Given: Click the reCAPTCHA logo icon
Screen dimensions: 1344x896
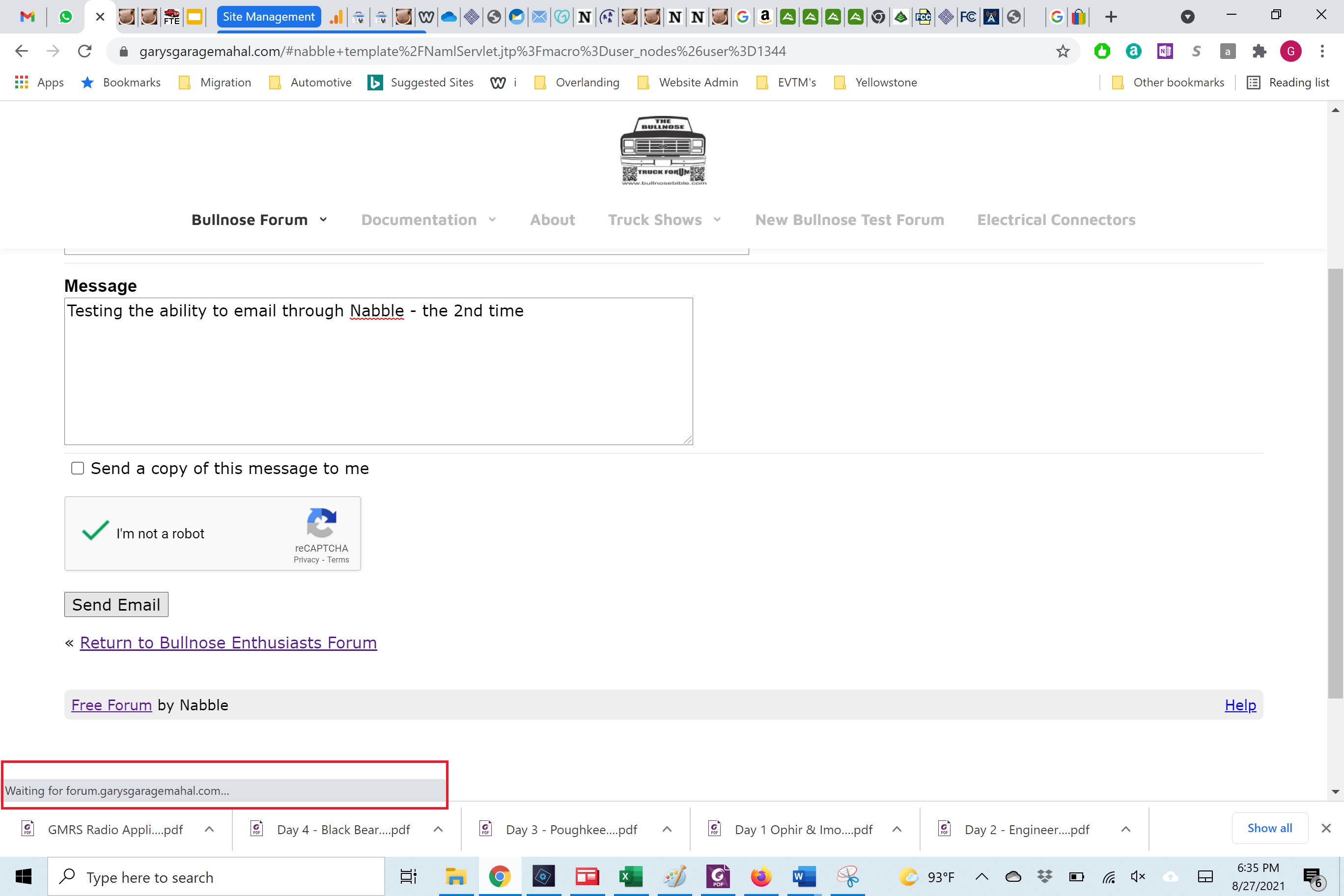Looking at the screenshot, I should [321, 522].
